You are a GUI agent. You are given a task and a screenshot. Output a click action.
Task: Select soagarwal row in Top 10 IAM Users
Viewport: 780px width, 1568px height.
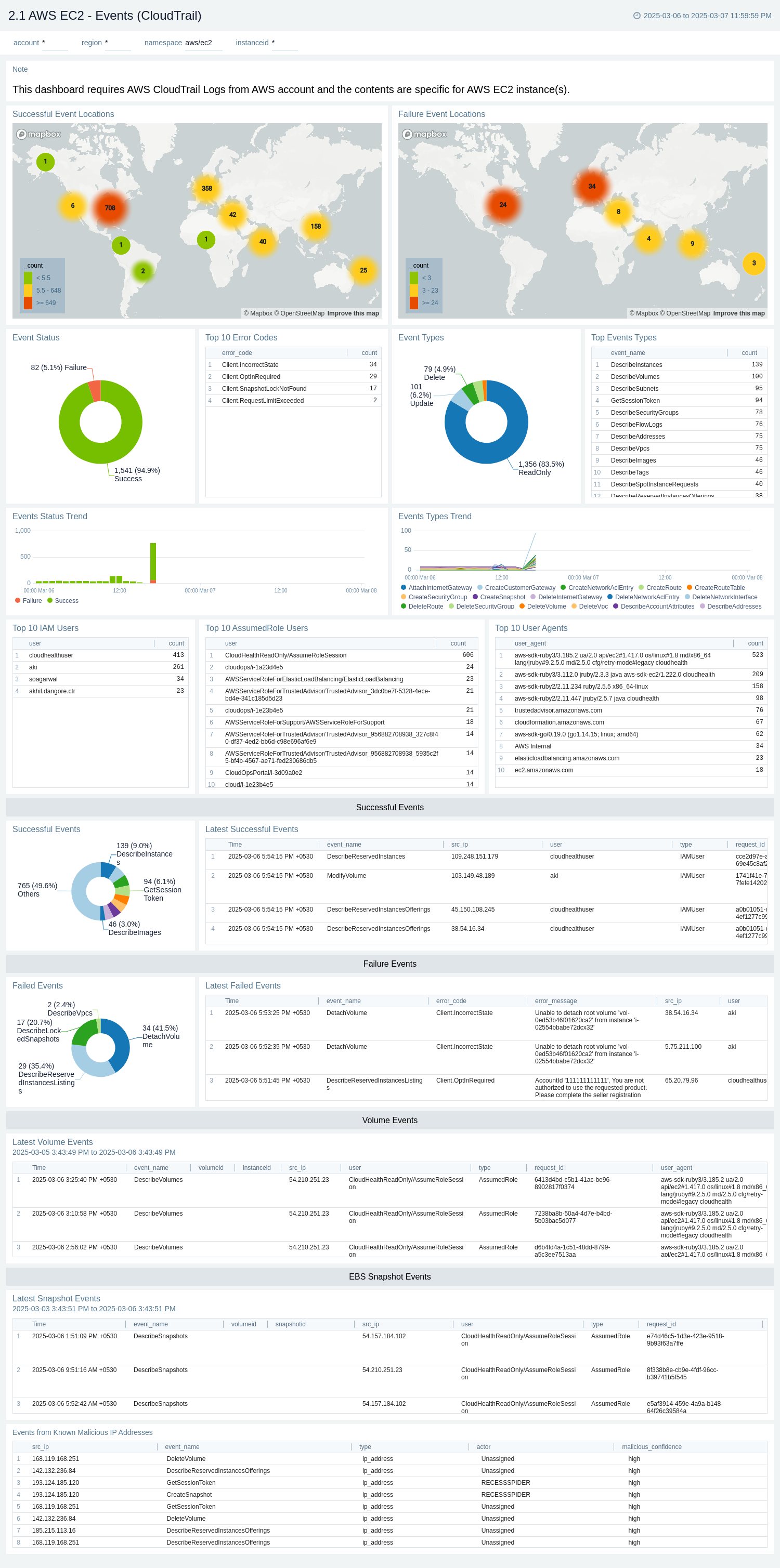coord(100,679)
